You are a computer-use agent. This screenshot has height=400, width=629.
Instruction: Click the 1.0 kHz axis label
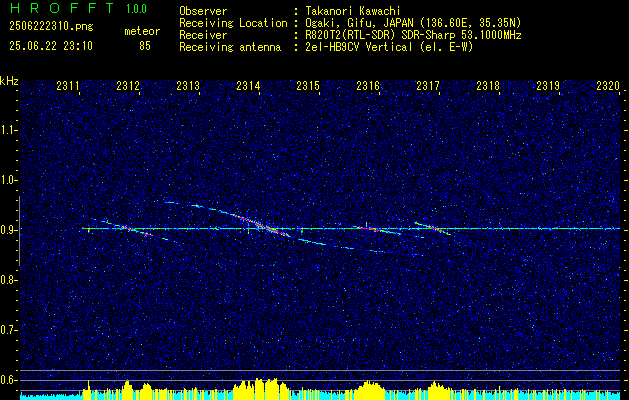point(9,180)
